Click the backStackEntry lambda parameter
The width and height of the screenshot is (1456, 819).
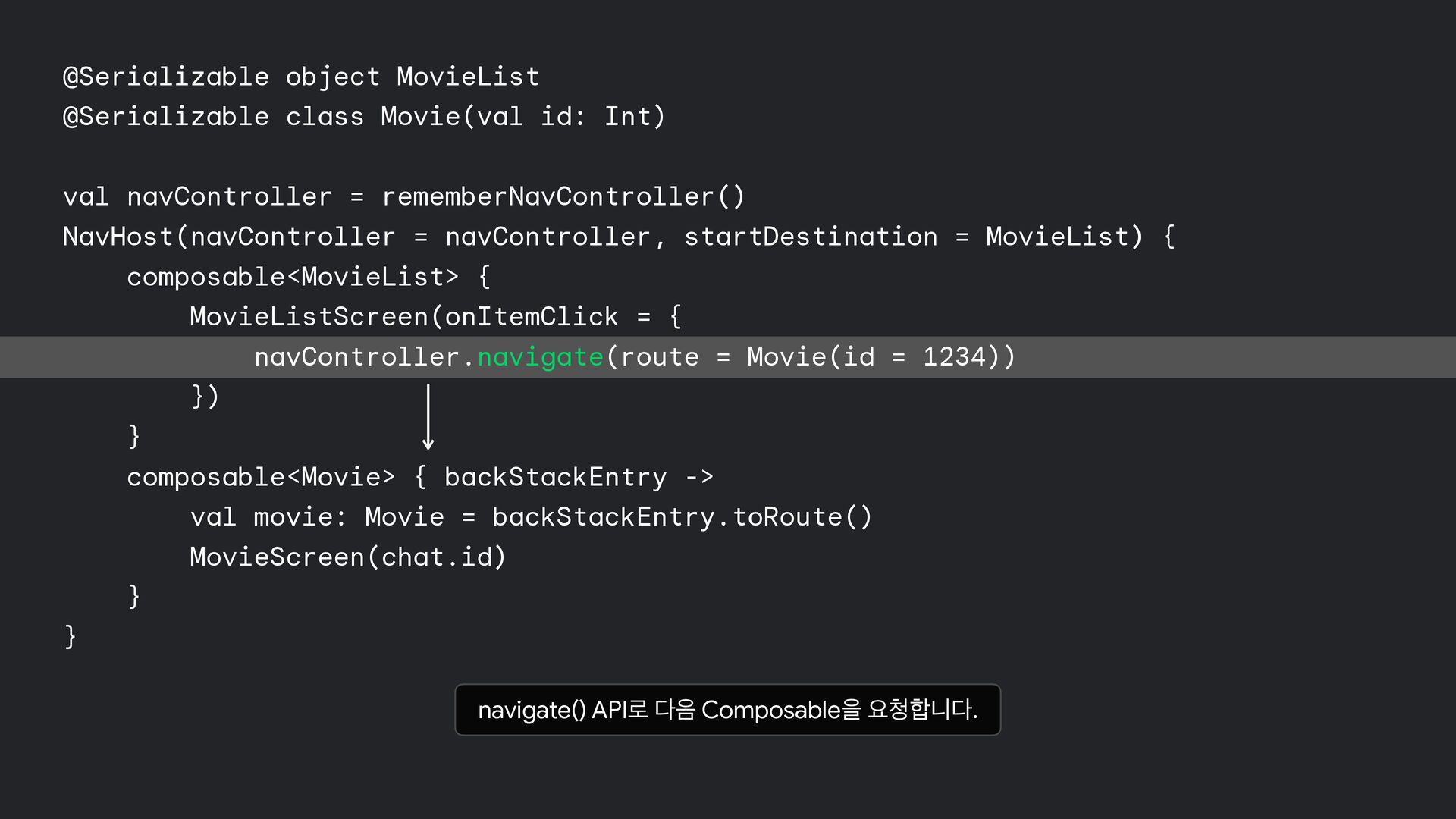tap(555, 477)
